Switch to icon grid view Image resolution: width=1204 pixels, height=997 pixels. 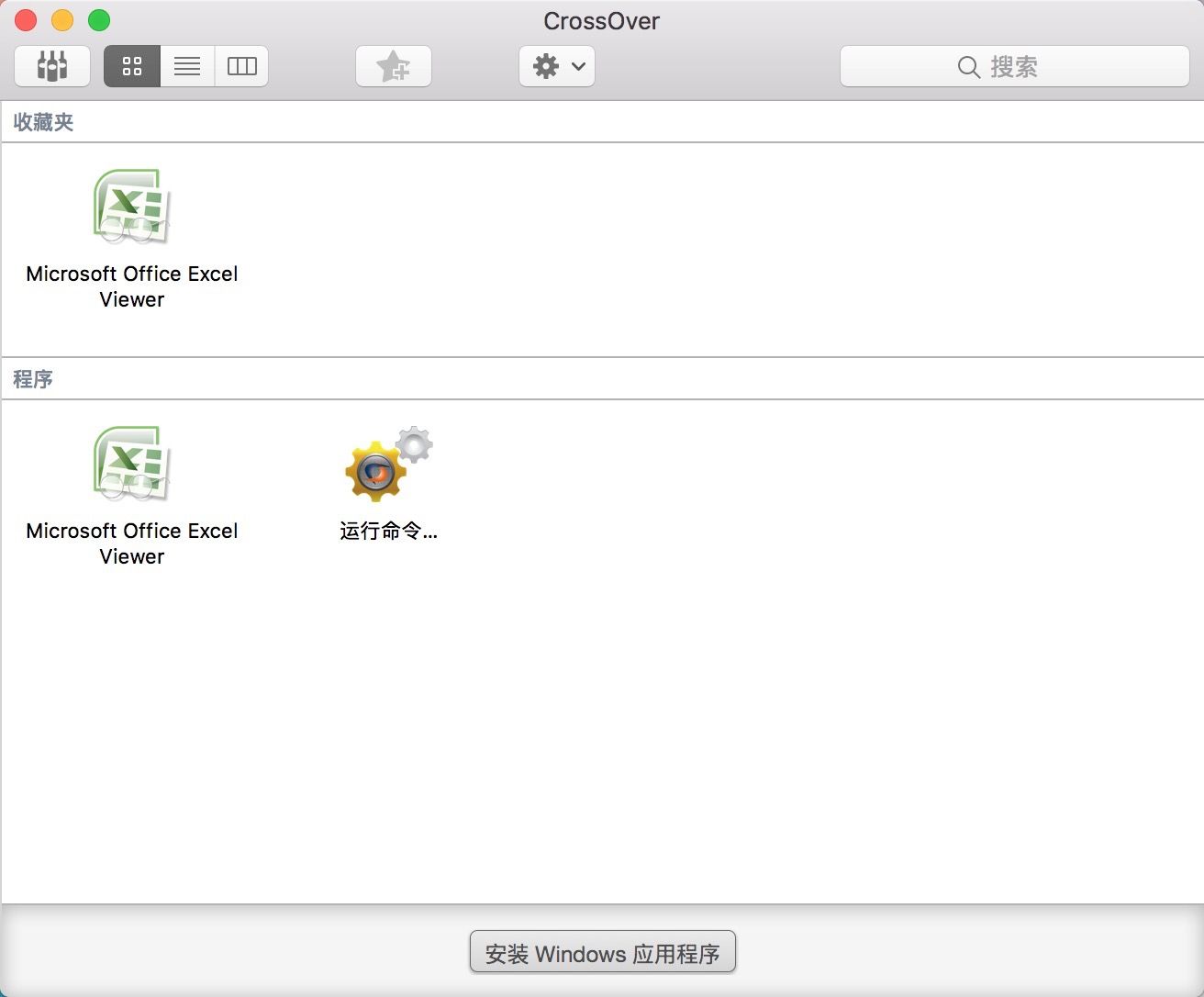click(x=132, y=66)
